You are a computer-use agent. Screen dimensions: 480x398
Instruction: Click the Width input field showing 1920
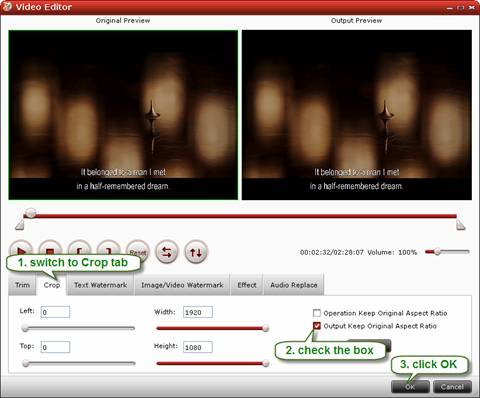click(x=198, y=312)
